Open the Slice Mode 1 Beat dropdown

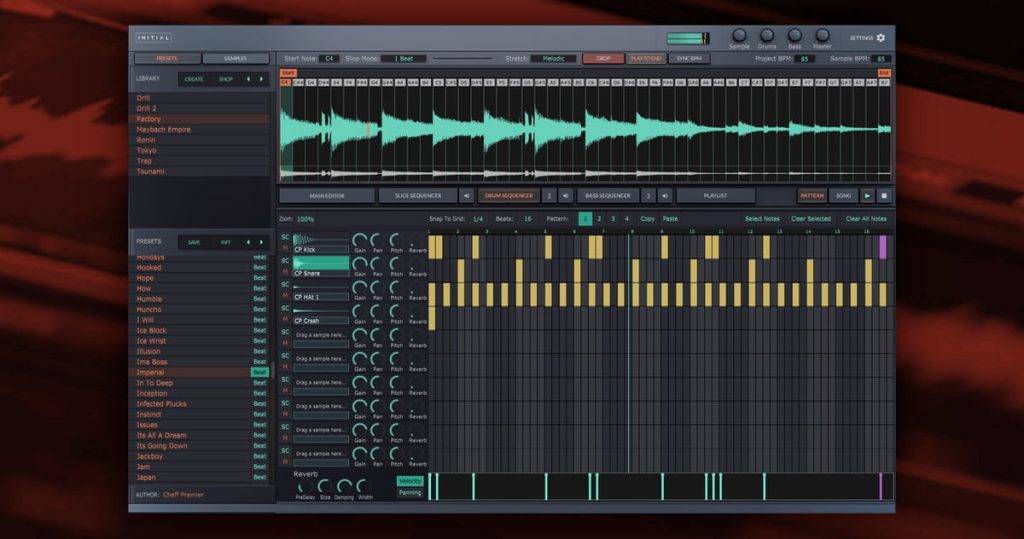(404, 59)
